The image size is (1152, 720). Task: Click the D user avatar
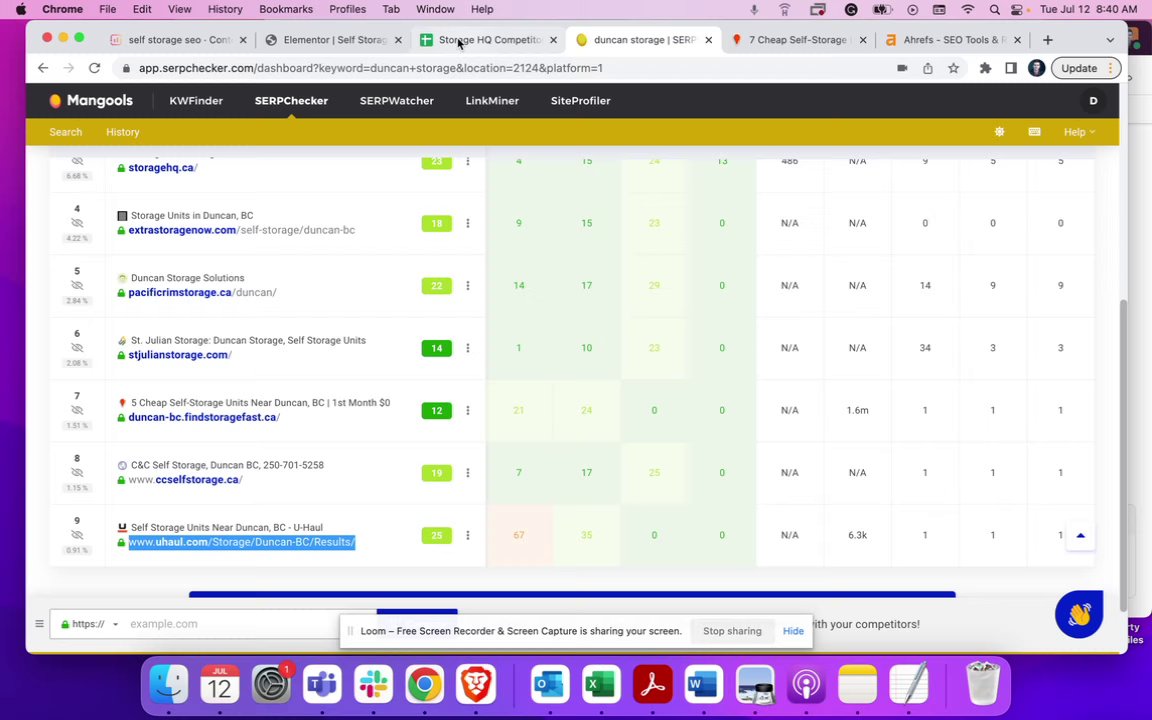click(1093, 101)
